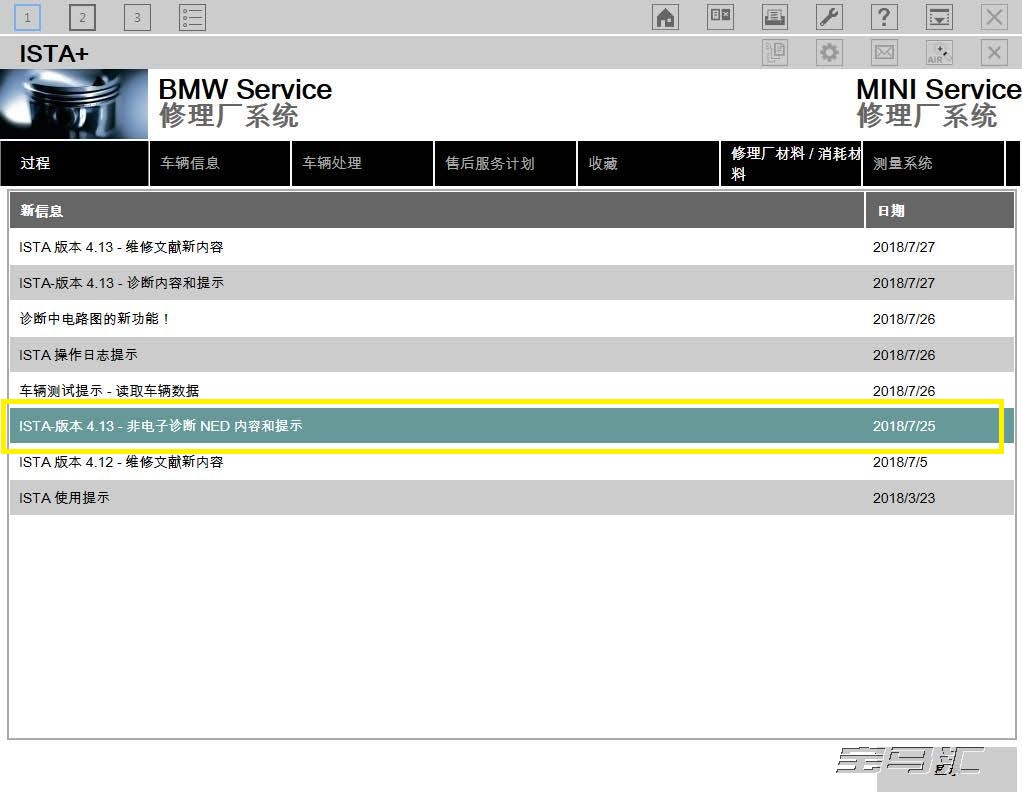Switch to the 车辆处理 tab
The image size is (1022, 799).
pos(362,164)
